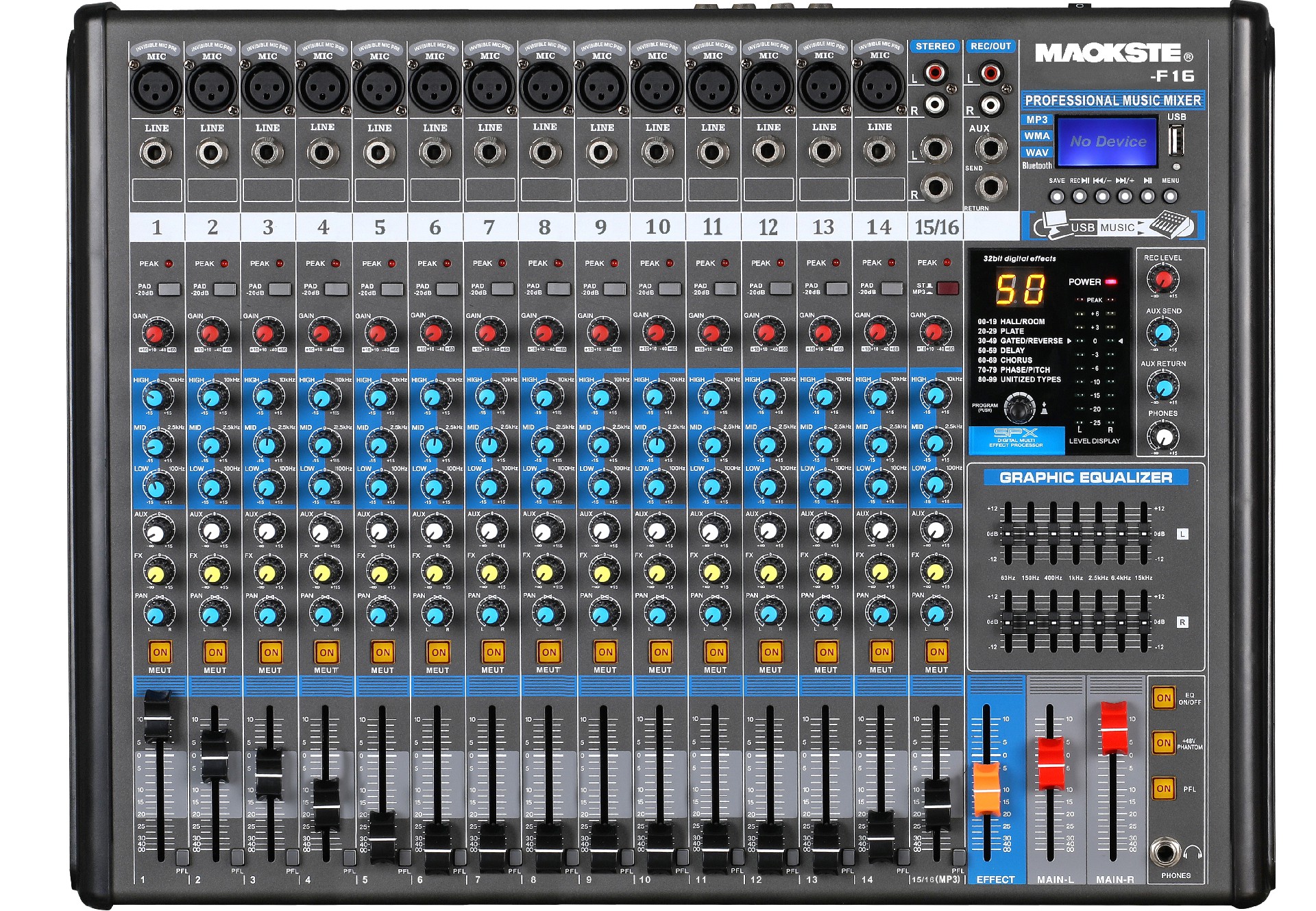
Task: Toggle the ST/MP3 switch on channel 15/16
Action: 947,289
